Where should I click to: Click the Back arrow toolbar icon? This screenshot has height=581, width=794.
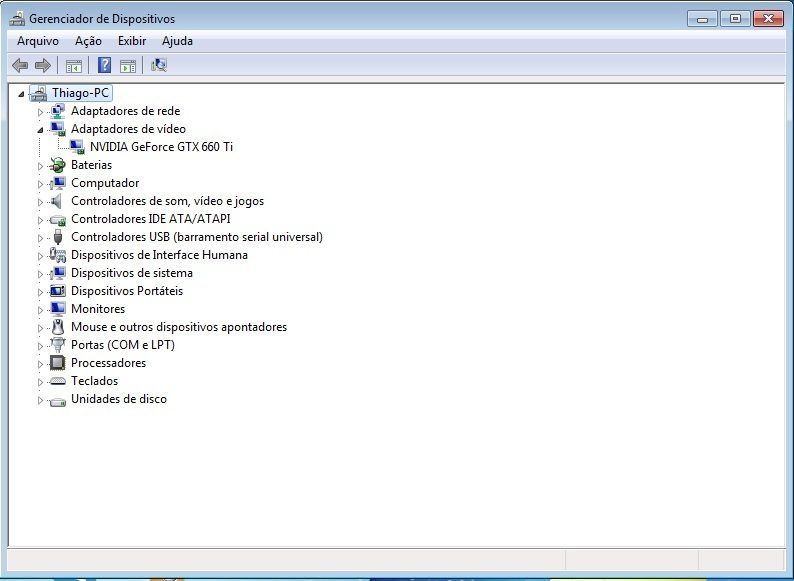click(x=20, y=65)
